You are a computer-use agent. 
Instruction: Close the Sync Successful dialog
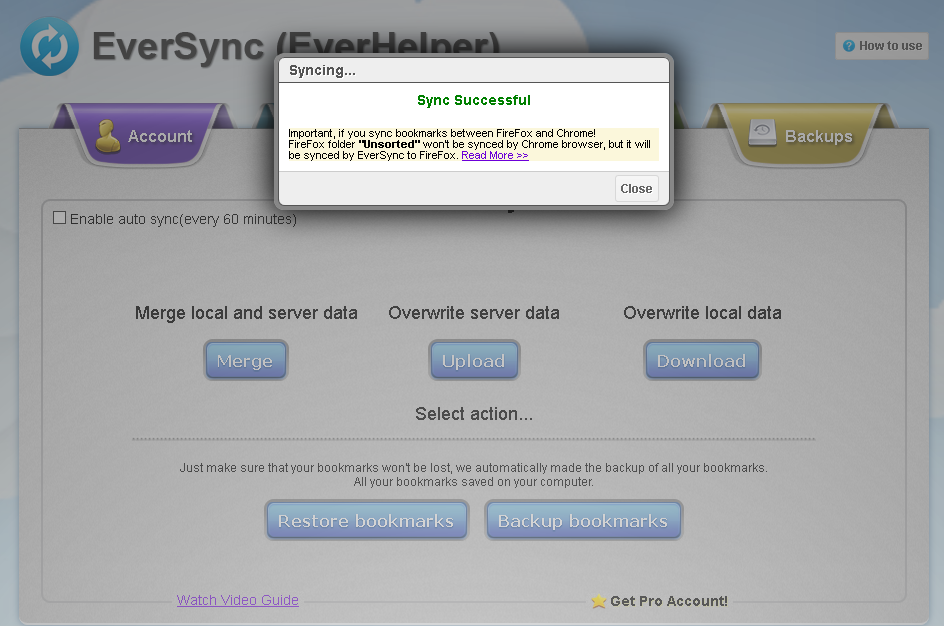636,188
